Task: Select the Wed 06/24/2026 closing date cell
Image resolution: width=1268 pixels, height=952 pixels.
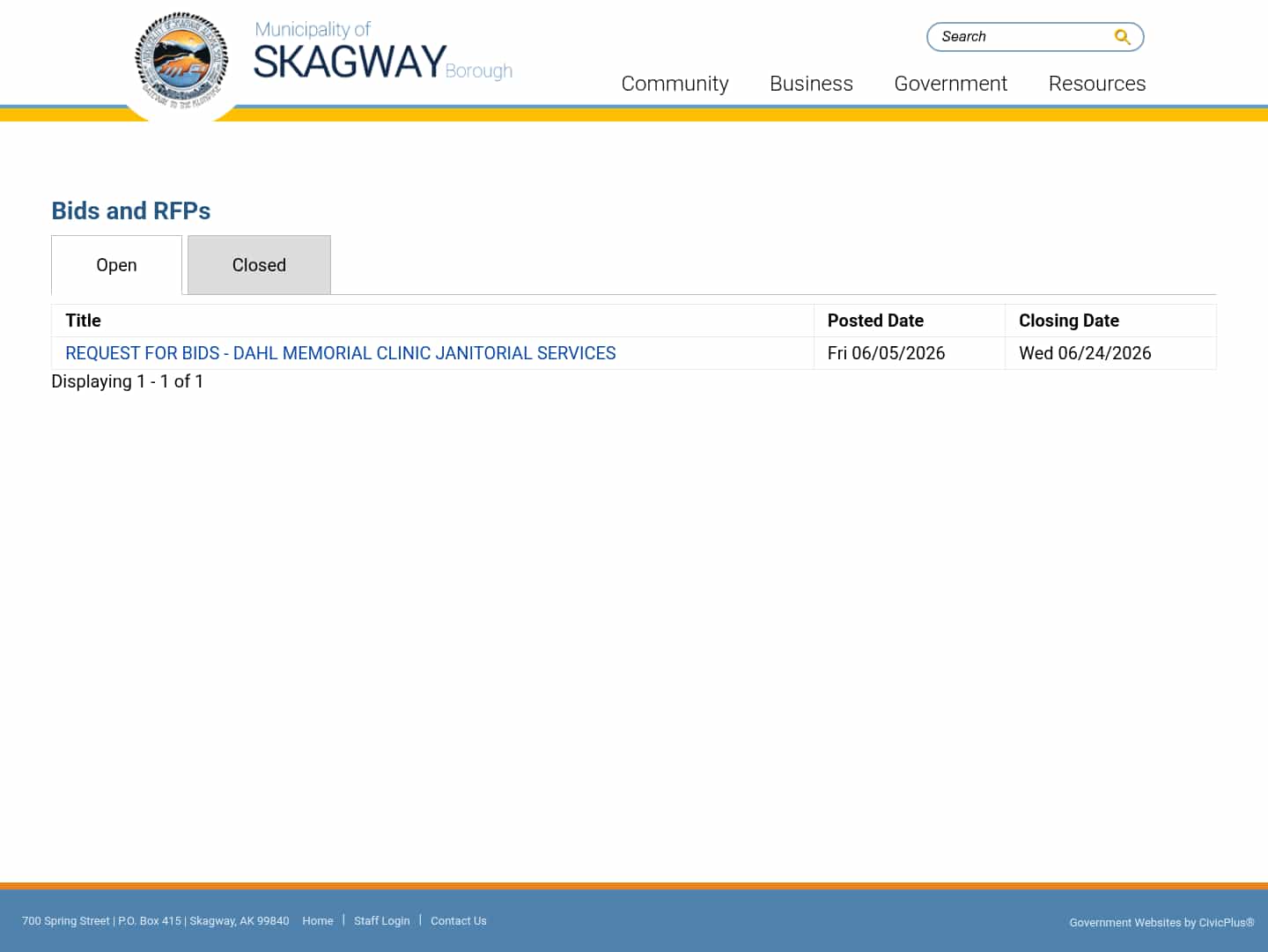Action: point(1110,353)
